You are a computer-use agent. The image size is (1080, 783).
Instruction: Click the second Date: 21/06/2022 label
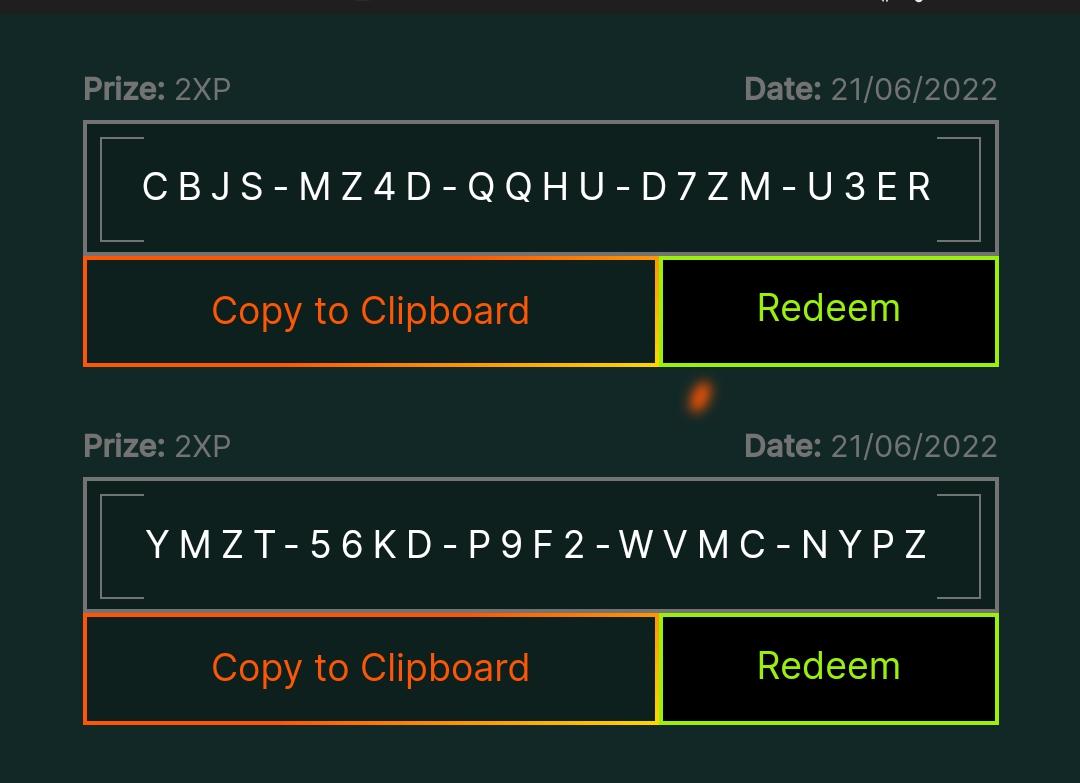click(x=870, y=446)
